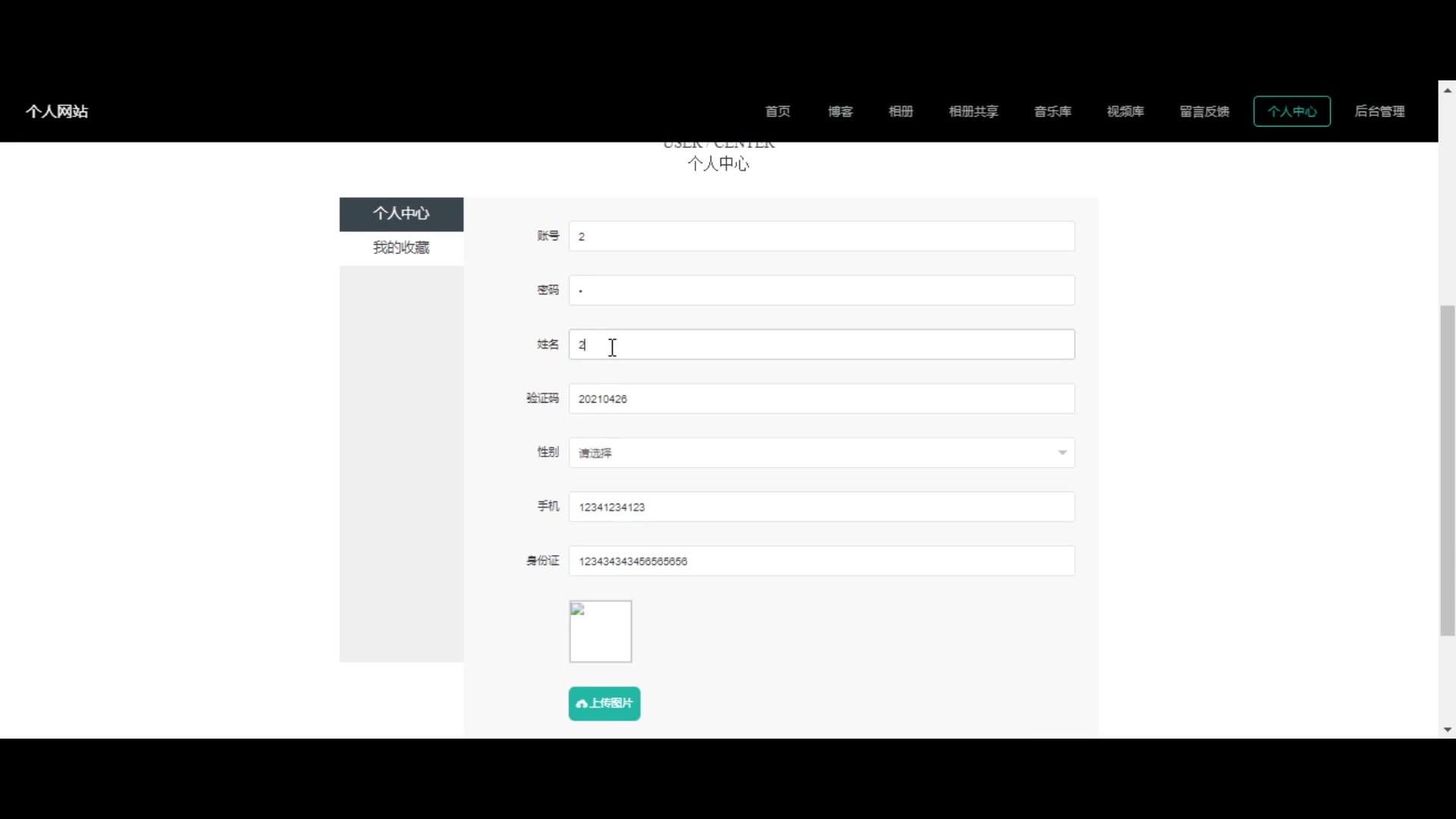Click the highlighted 个人中心 nav button
Screen dimensions: 1456x819
pos(1291,111)
